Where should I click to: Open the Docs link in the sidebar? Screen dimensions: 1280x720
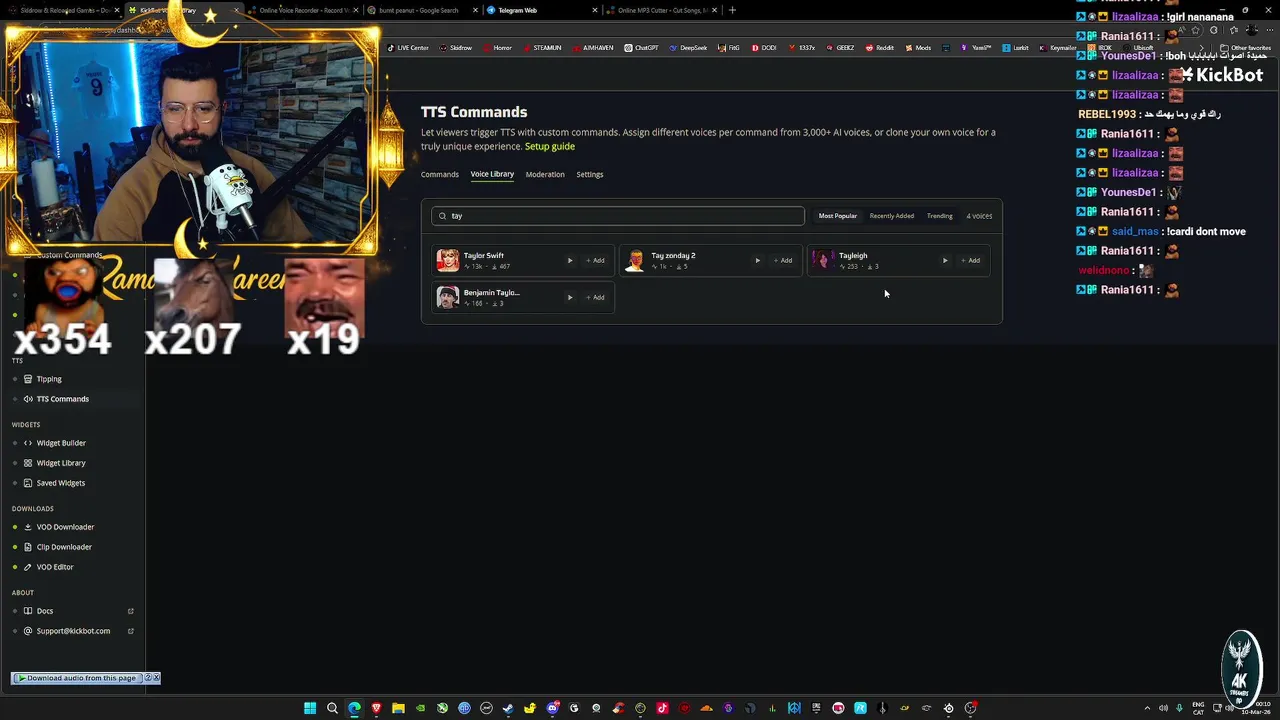(45, 611)
